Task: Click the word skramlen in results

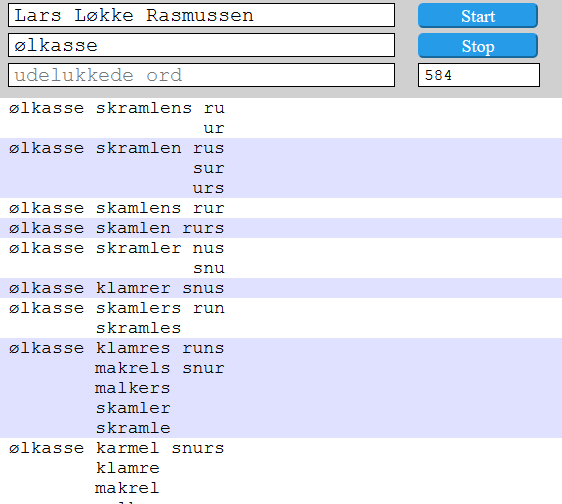Action: coord(138,148)
